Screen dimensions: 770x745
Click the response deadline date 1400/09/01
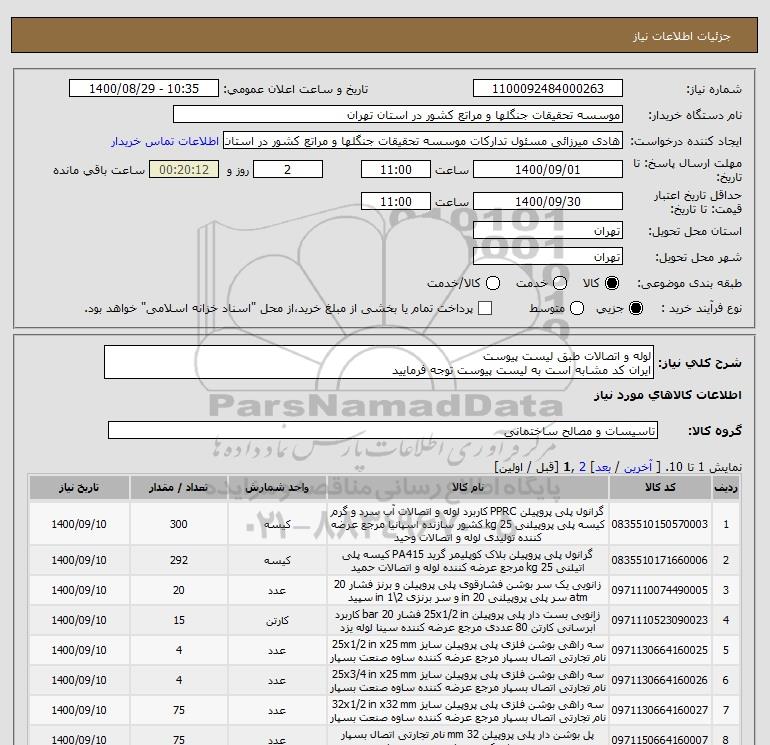[x=548, y=169]
